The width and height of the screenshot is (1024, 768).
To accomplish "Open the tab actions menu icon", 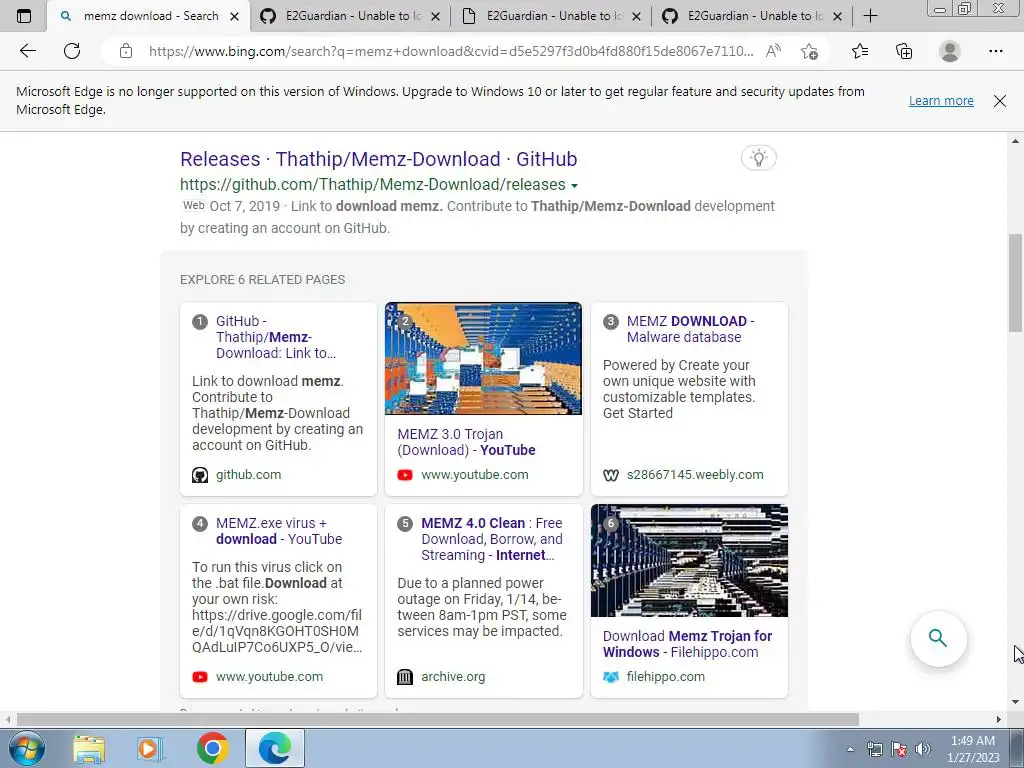I will point(24,16).
